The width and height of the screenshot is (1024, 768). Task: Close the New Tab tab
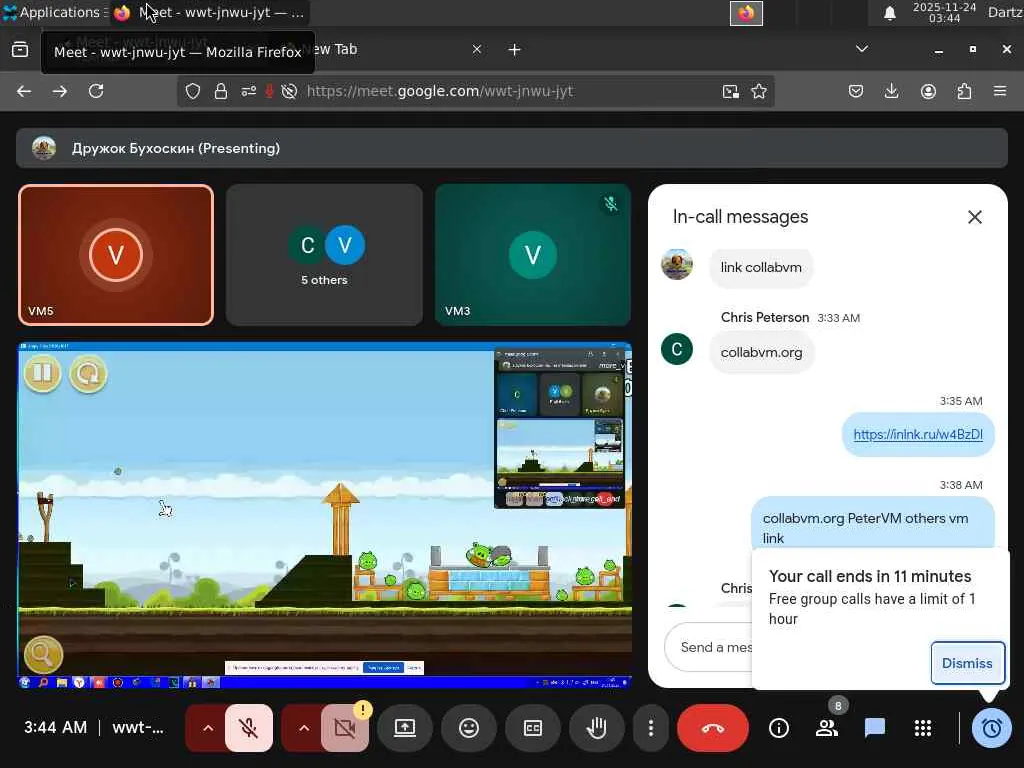coord(477,50)
